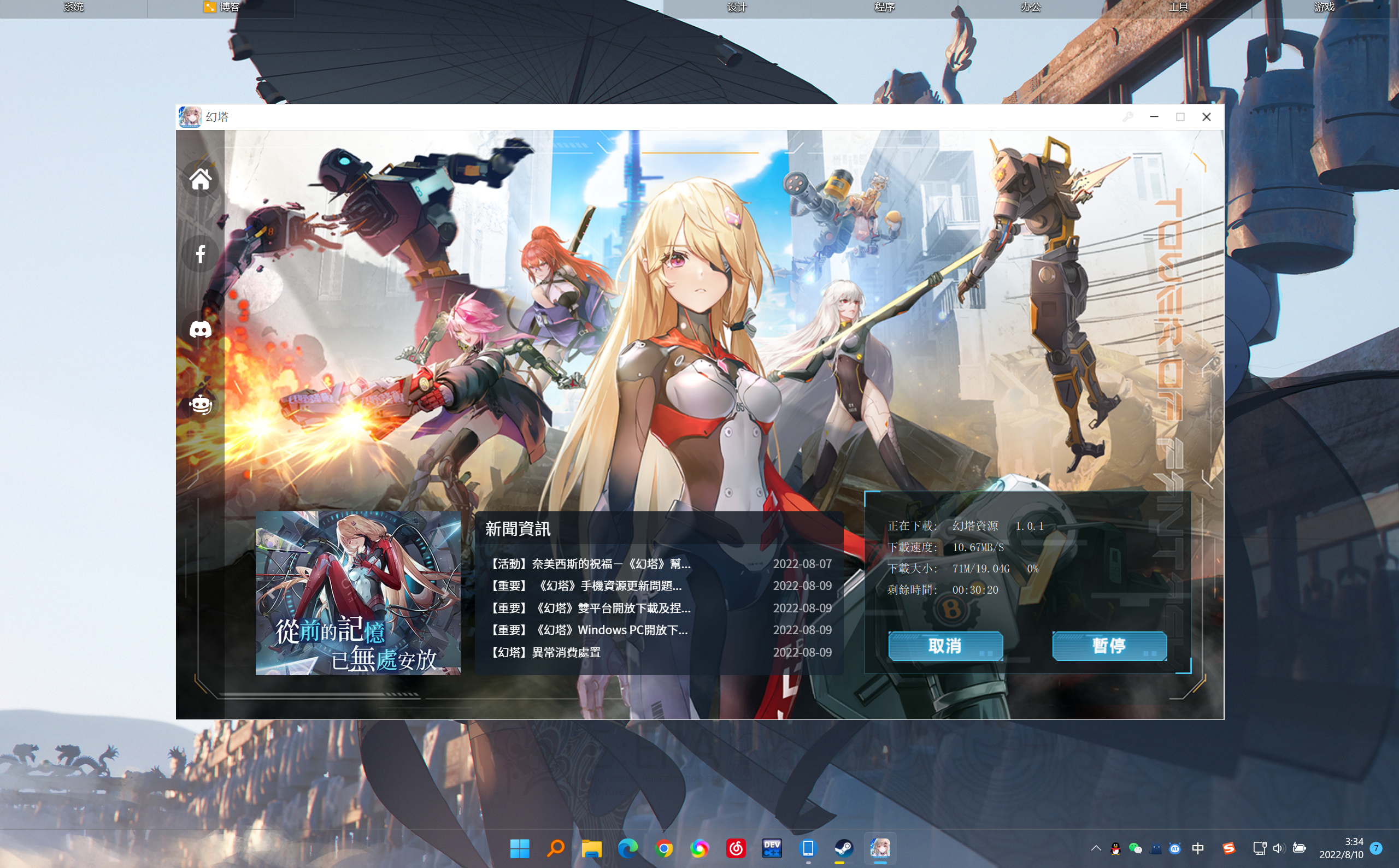
Task: Open WeChat tray icon
Action: (1136, 848)
